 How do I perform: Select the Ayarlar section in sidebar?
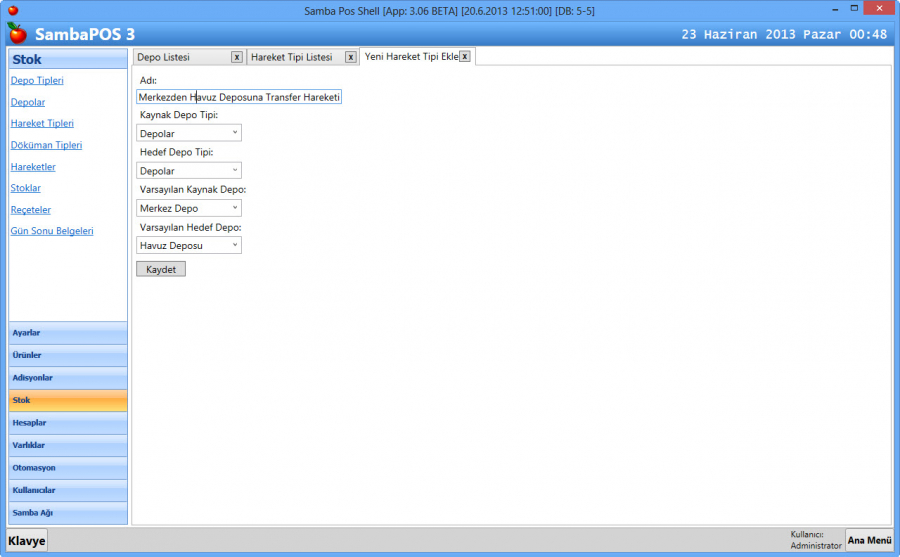tap(67, 333)
